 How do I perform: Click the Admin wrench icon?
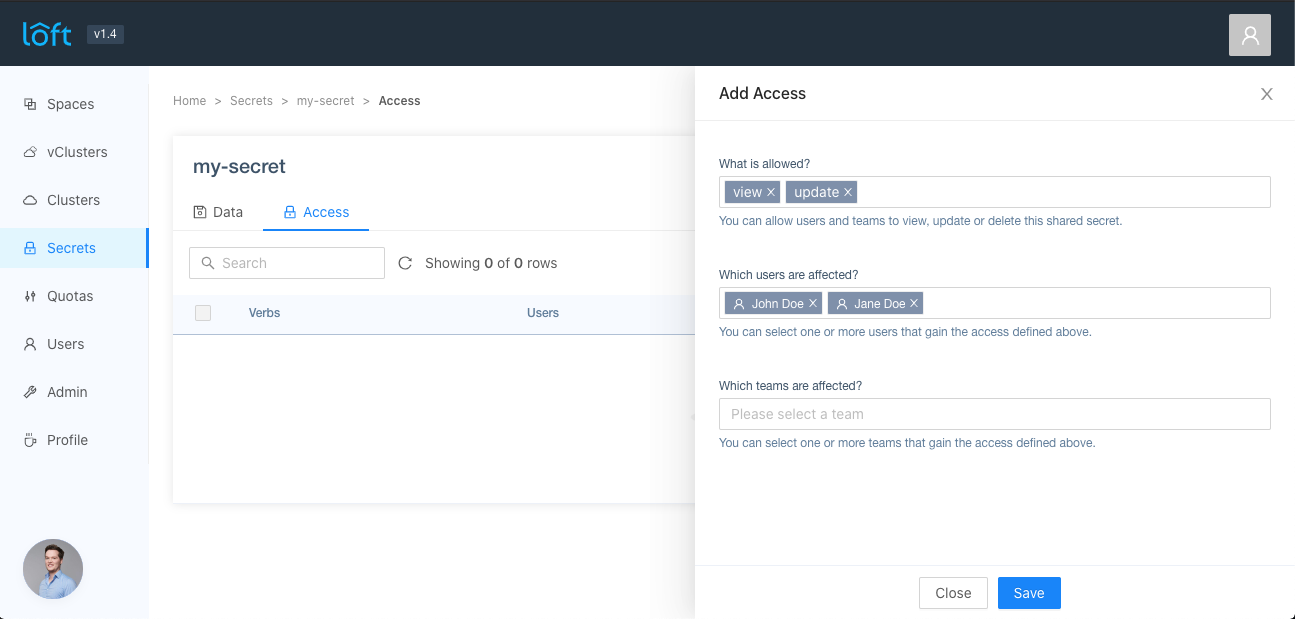pyautogui.click(x=30, y=392)
